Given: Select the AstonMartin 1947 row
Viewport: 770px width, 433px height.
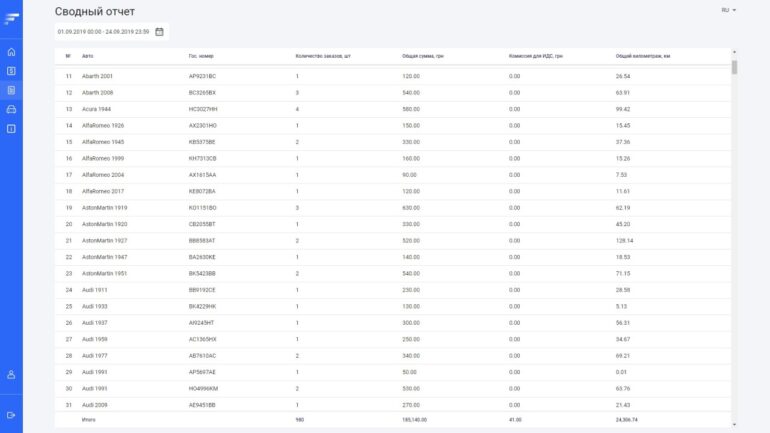Looking at the screenshot, I should [393, 257].
